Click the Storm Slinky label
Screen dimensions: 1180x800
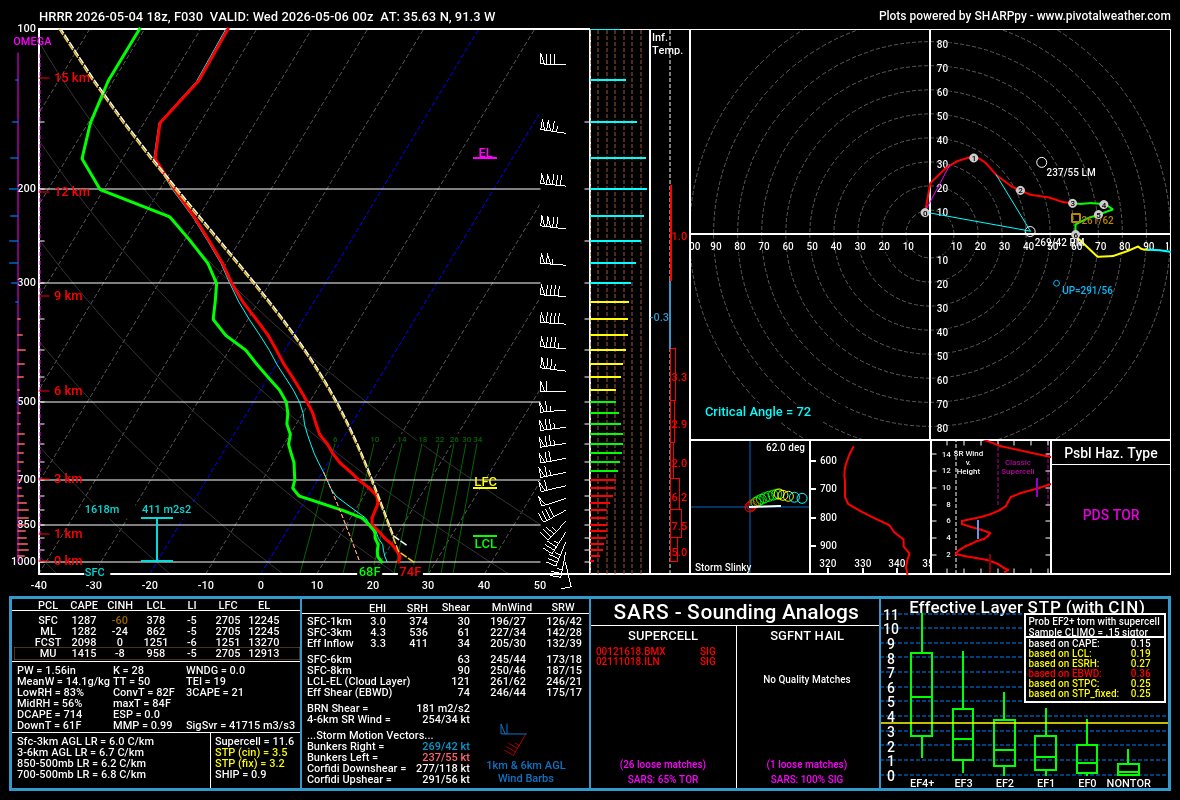click(722, 567)
